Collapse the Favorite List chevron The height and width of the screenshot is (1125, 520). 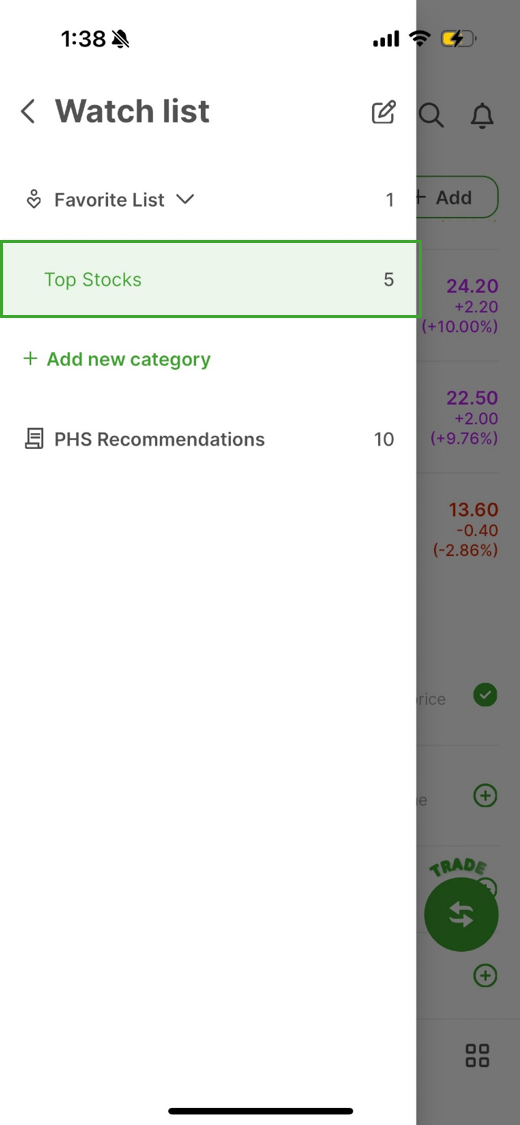point(185,199)
